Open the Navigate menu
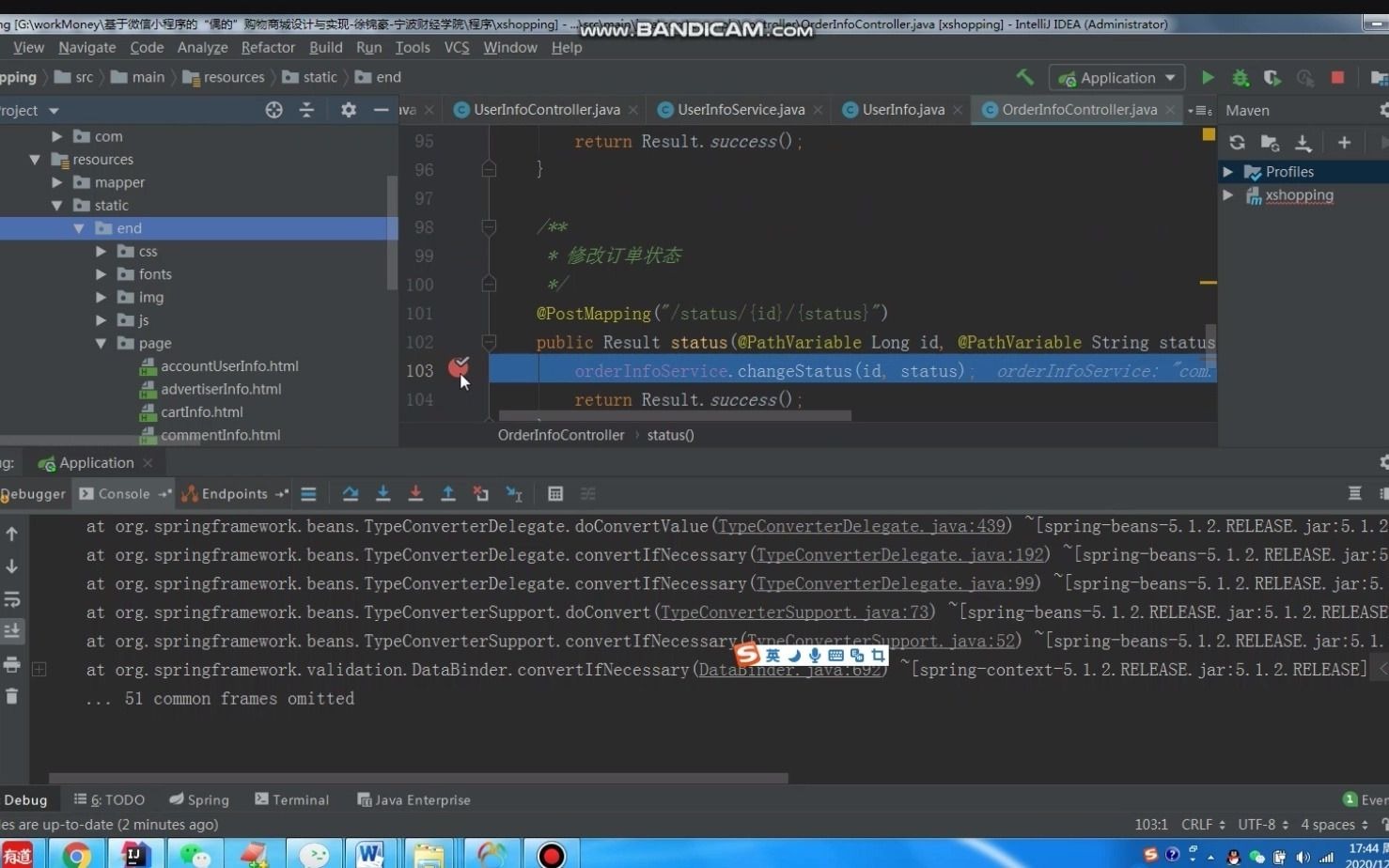Image resolution: width=1389 pixels, height=868 pixels. 86,47
